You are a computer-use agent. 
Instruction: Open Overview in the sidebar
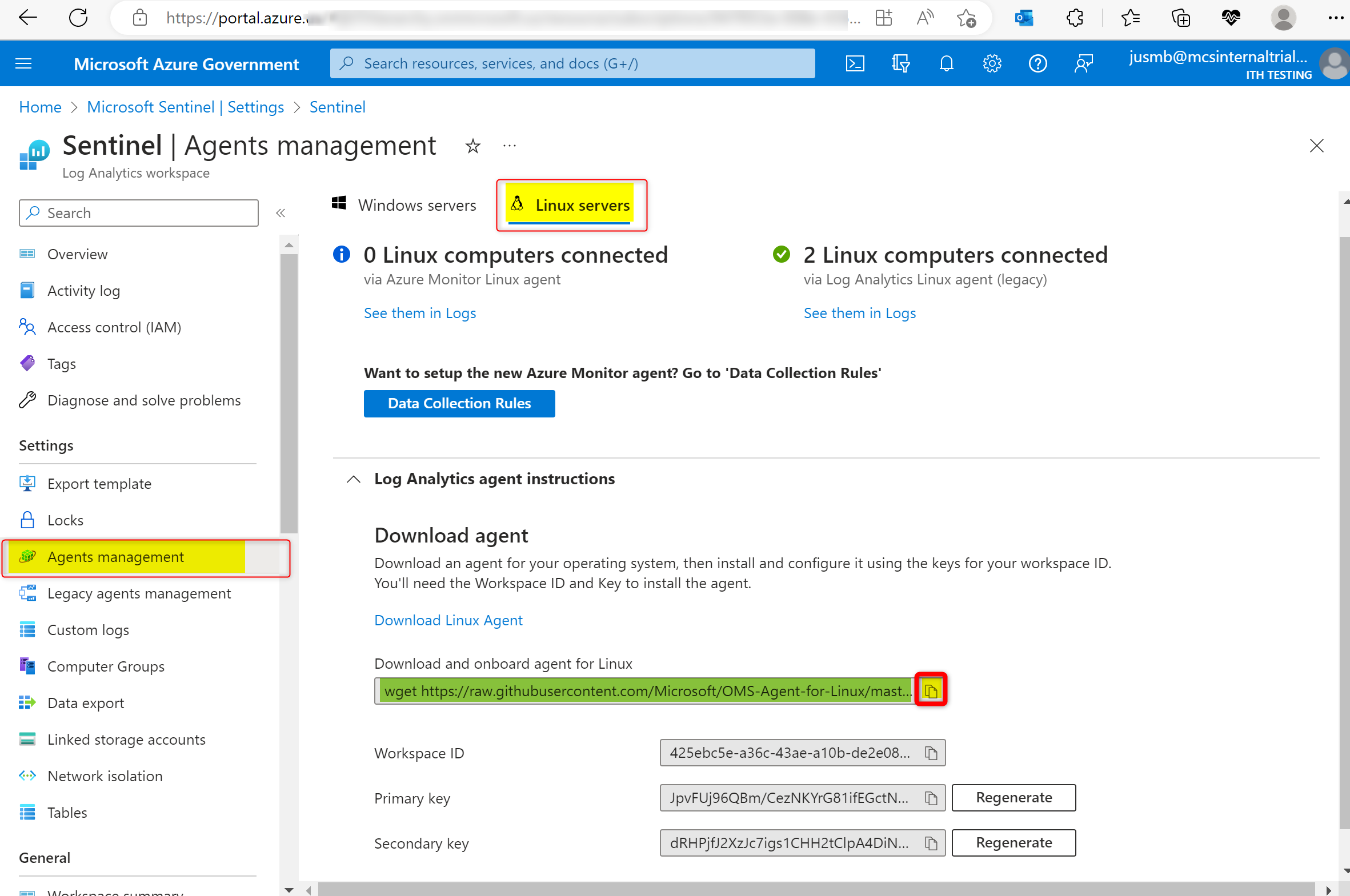[x=77, y=254]
